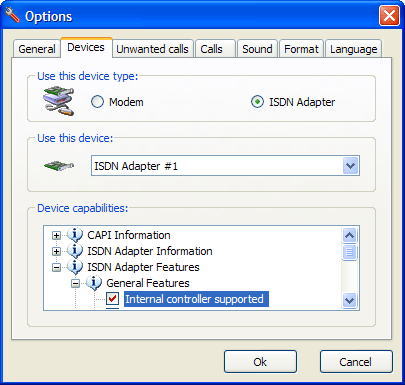Expand the ISDN Adapter Information node
This screenshot has height=385, width=405.
(56, 251)
